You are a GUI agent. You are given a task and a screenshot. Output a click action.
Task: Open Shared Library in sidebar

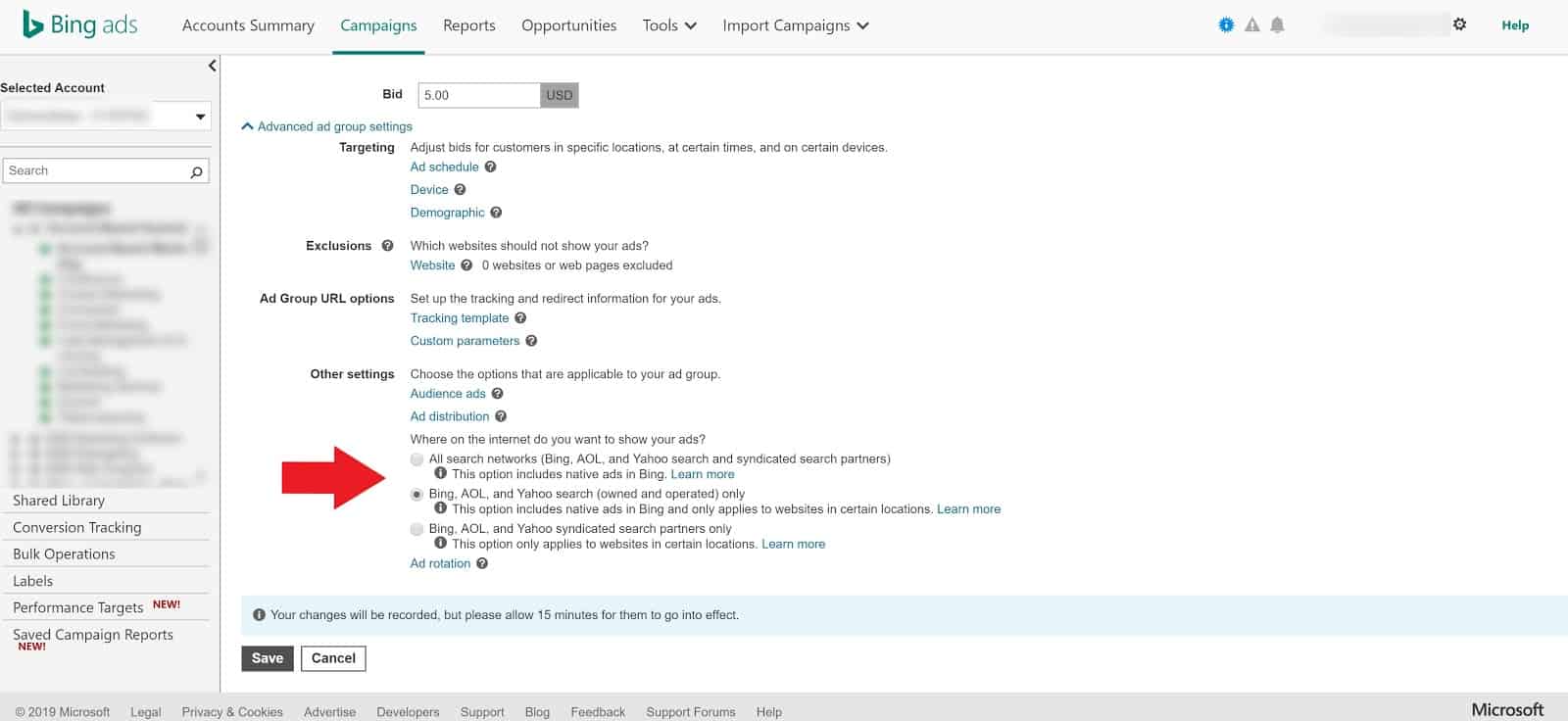pyautogui.click(x=59, y=501)
